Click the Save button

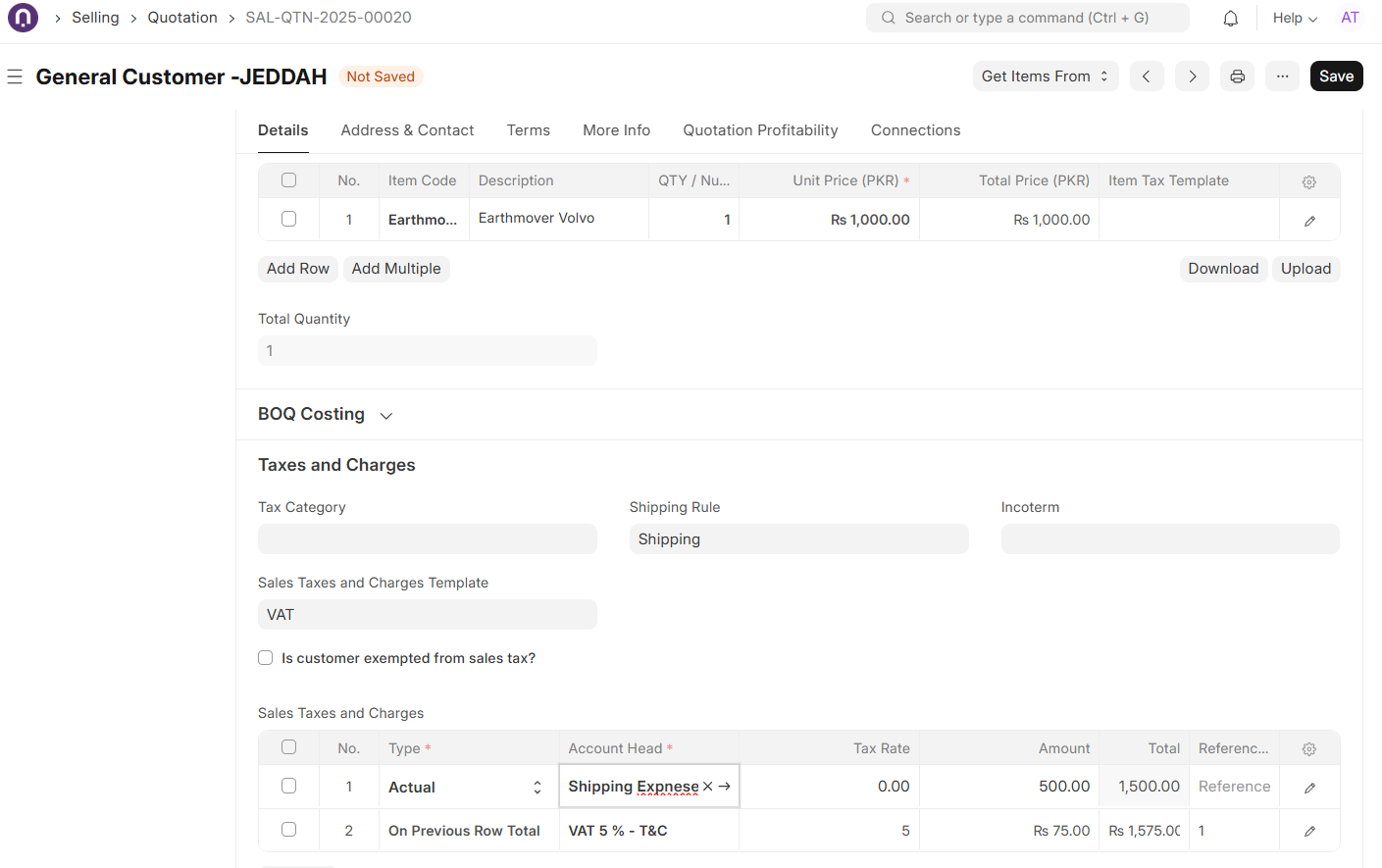coord(1335,77)
